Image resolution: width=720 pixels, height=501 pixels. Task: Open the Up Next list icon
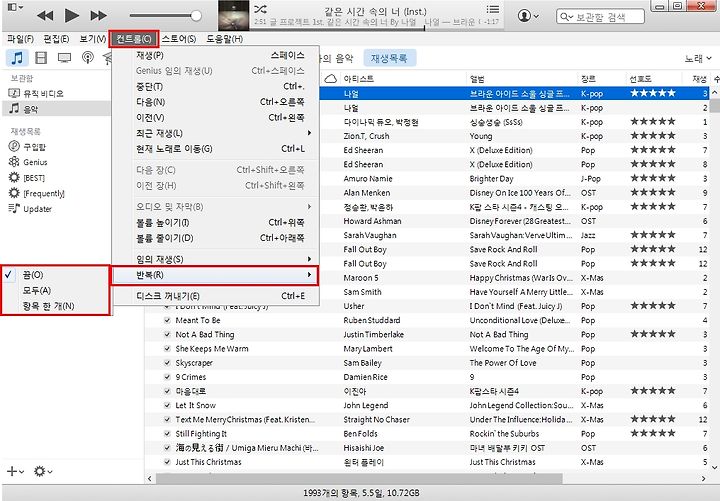[493, 9]
